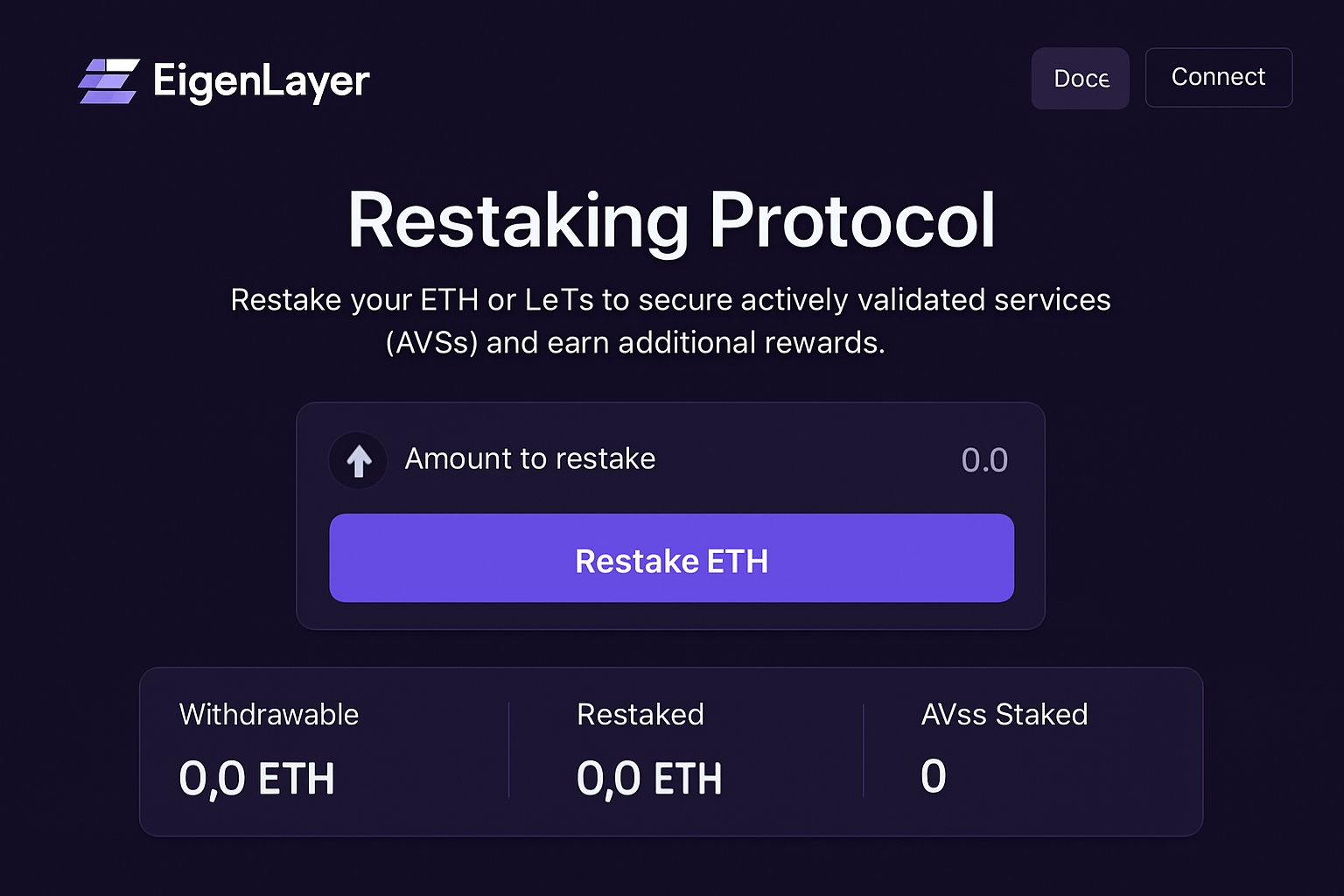Open the Docs page
This screenshot has height=896, width=1344.
coord(1081,78)
